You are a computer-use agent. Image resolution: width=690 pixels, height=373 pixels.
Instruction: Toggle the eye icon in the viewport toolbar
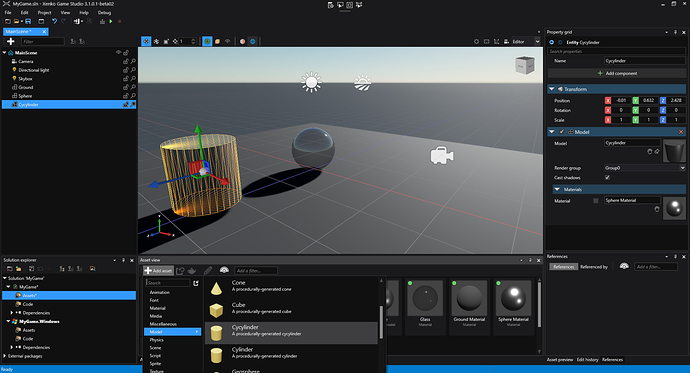click(x=228, y=41)
